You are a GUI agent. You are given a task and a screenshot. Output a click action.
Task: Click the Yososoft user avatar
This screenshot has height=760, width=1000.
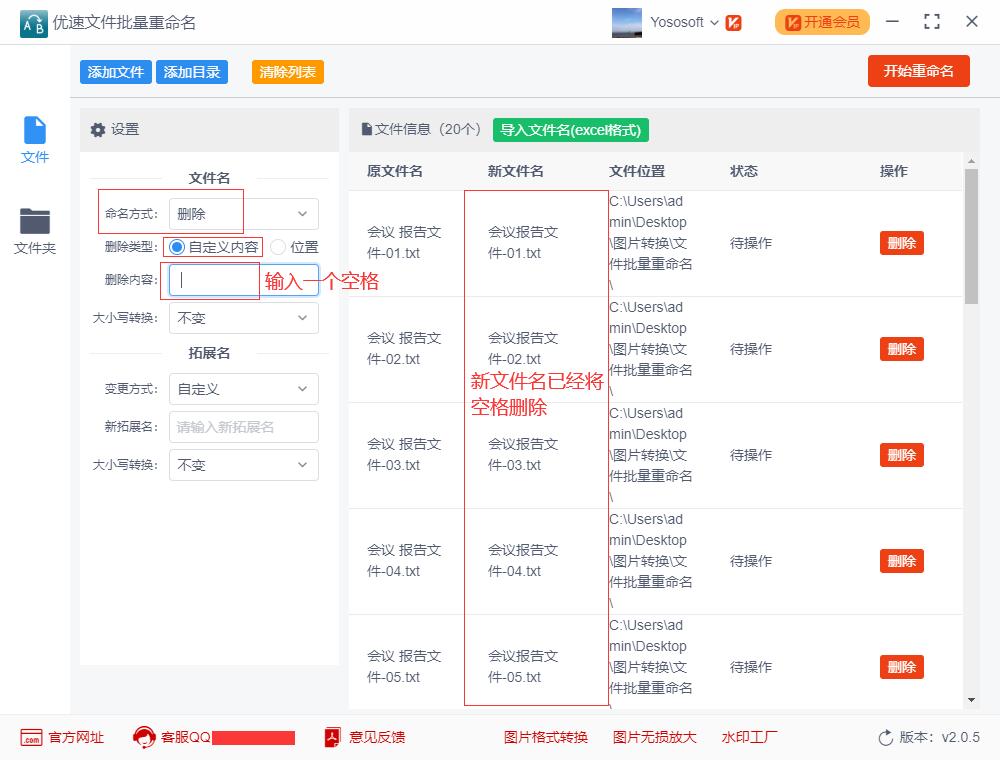pyautogui.click(x=626, y=22)
